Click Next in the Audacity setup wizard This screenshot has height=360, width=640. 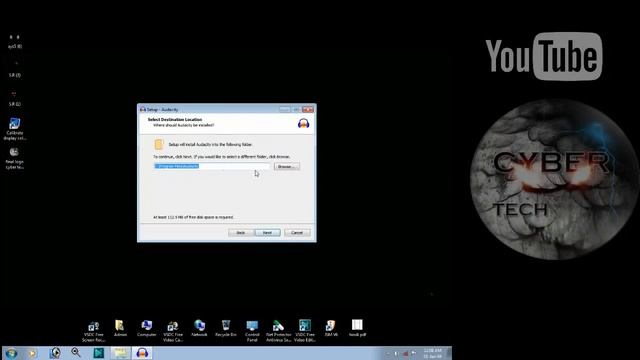(x=267, y=233)
